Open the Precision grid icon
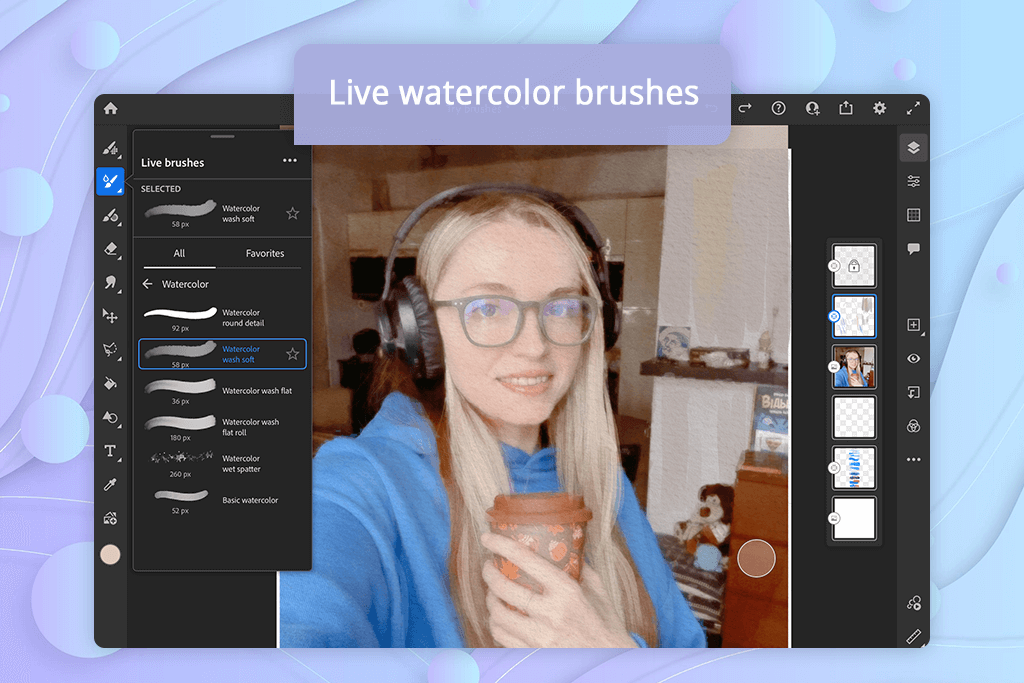The image size is (1024, 683). click(x=914, y=215)
